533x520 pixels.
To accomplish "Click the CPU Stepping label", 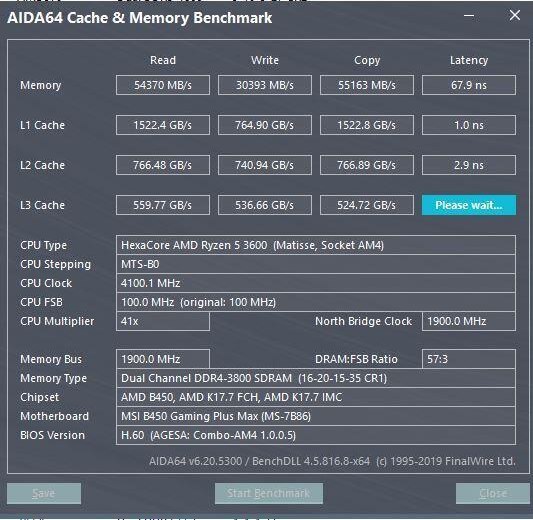I will click(x=55, y=264).
